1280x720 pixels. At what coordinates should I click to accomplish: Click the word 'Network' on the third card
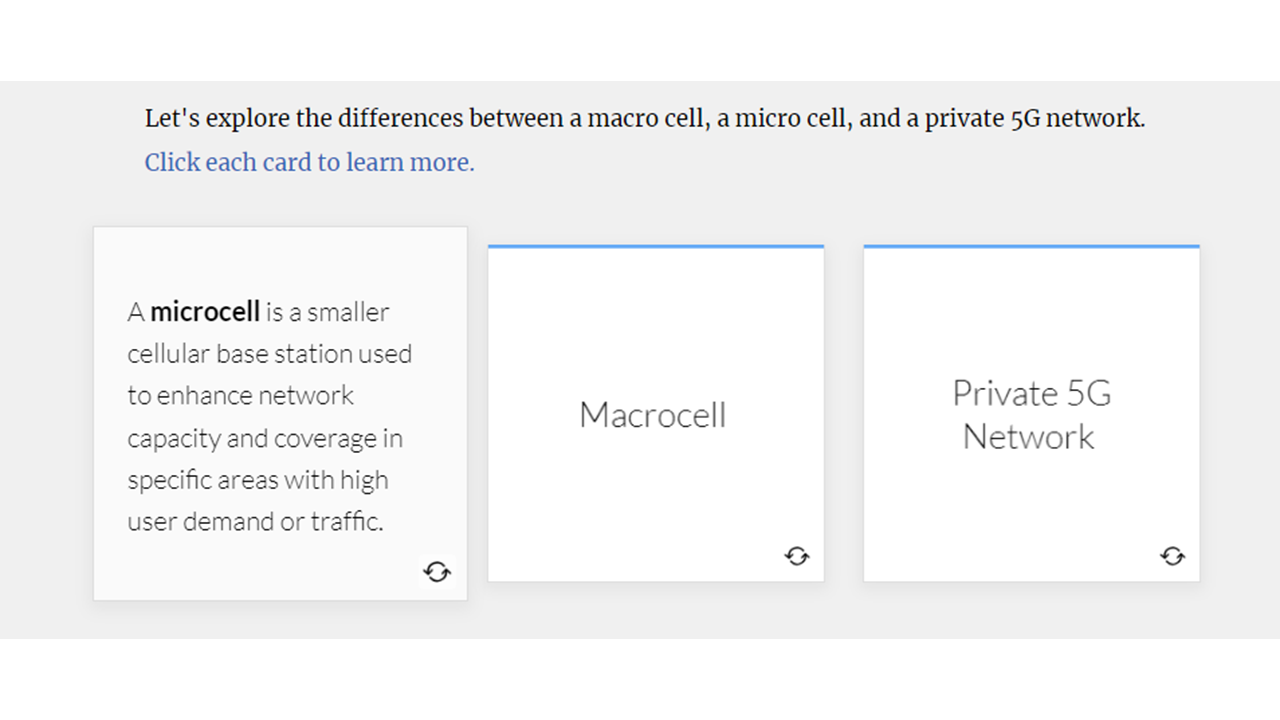pos(1029,437)
